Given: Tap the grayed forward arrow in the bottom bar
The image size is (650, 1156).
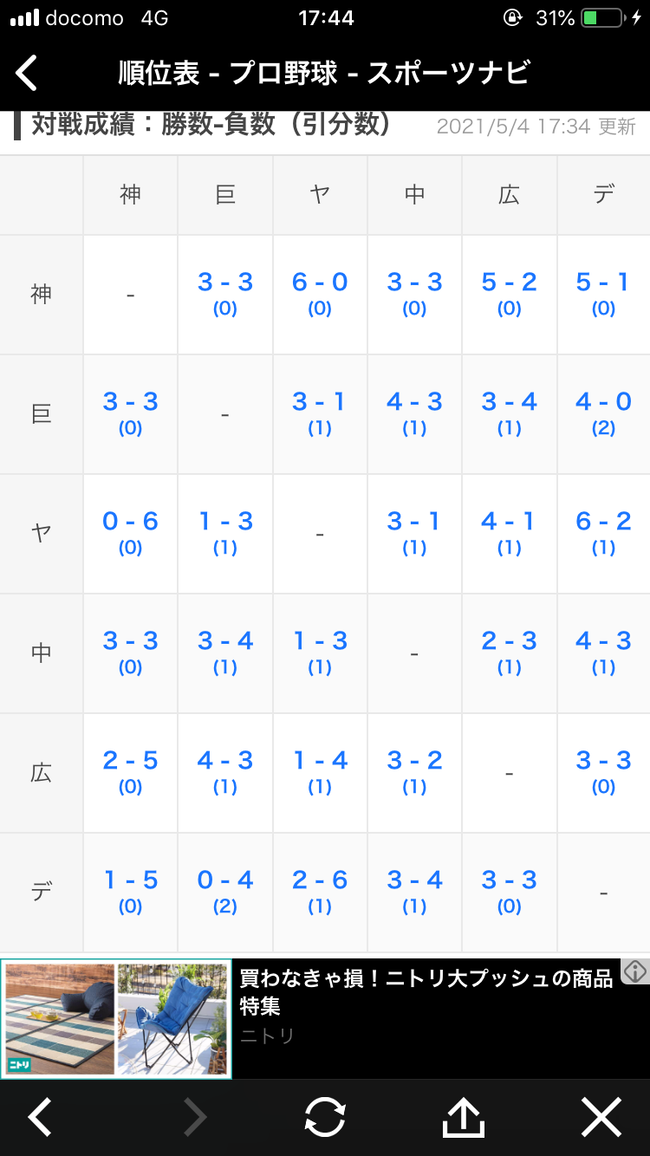Looking at the screenshot, I should click(196, 1117).
